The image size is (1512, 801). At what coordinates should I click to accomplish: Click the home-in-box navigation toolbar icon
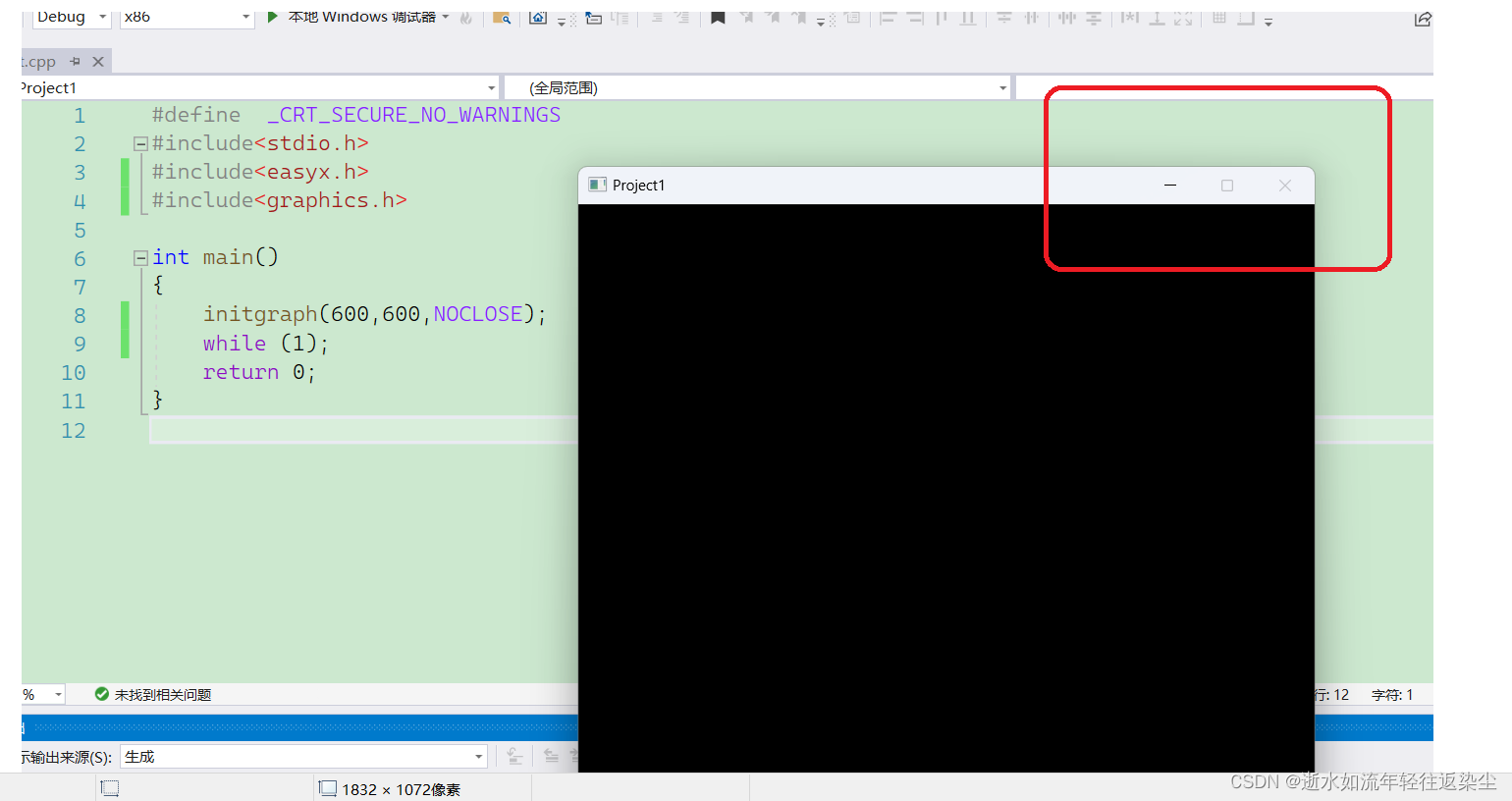[538, 18]
